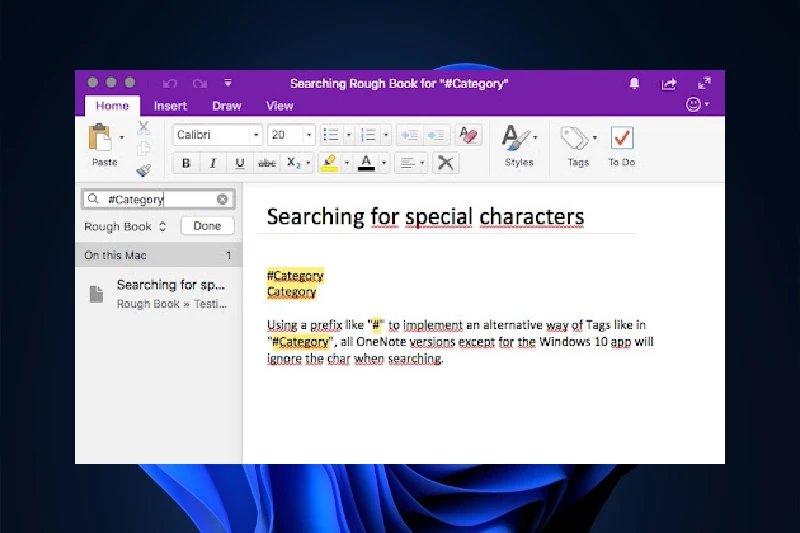Toggle Bold formatting
The height and width of the screenshot is (533, 800).
186,163
